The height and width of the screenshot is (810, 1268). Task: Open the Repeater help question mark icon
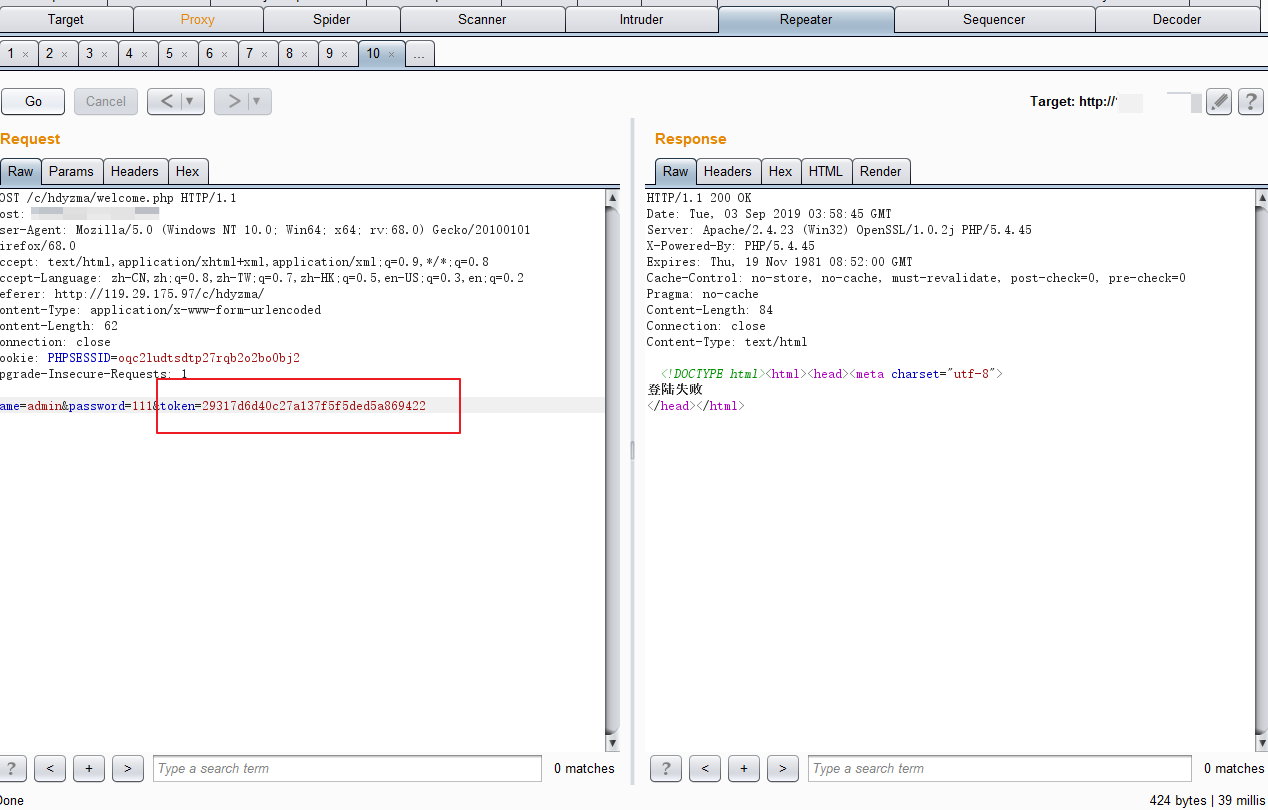[1250, 101]
